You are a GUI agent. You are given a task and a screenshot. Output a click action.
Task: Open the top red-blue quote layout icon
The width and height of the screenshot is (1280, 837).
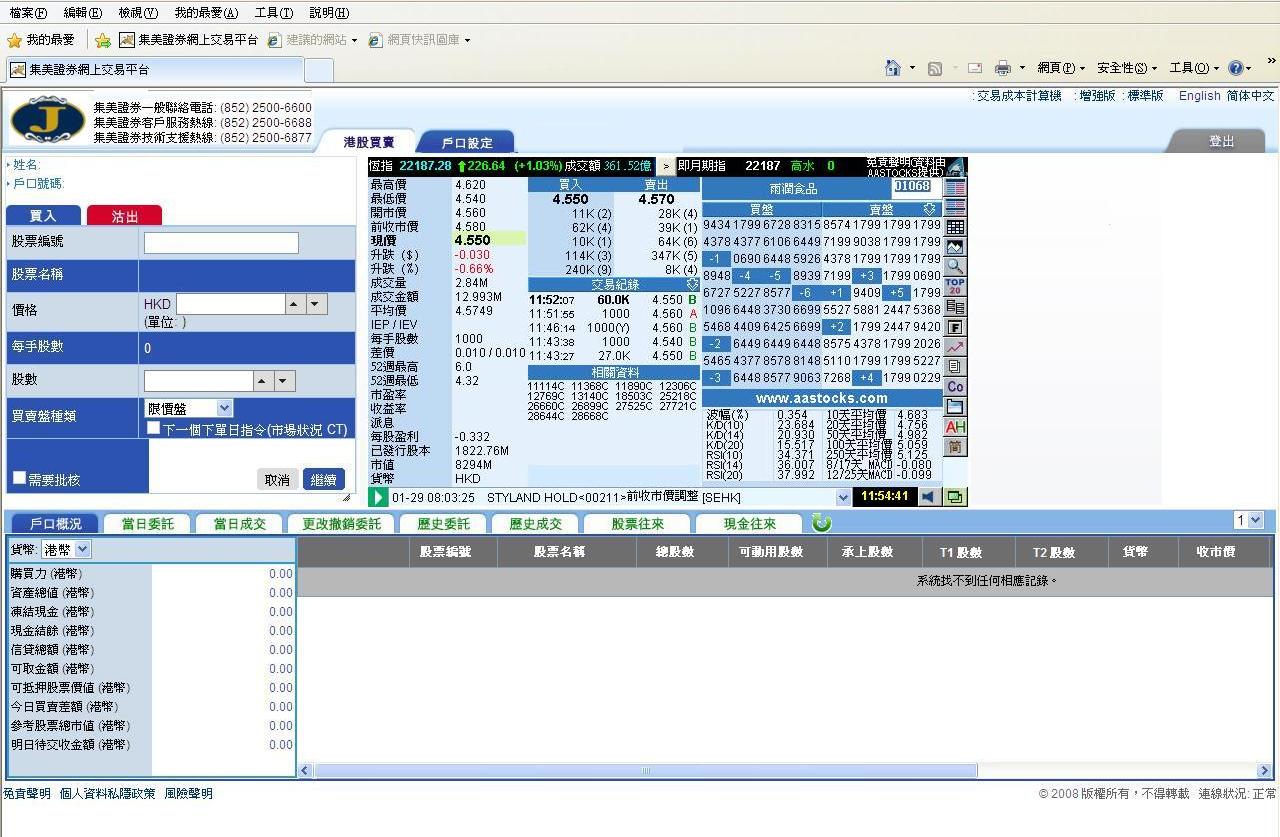coord(955,187)
